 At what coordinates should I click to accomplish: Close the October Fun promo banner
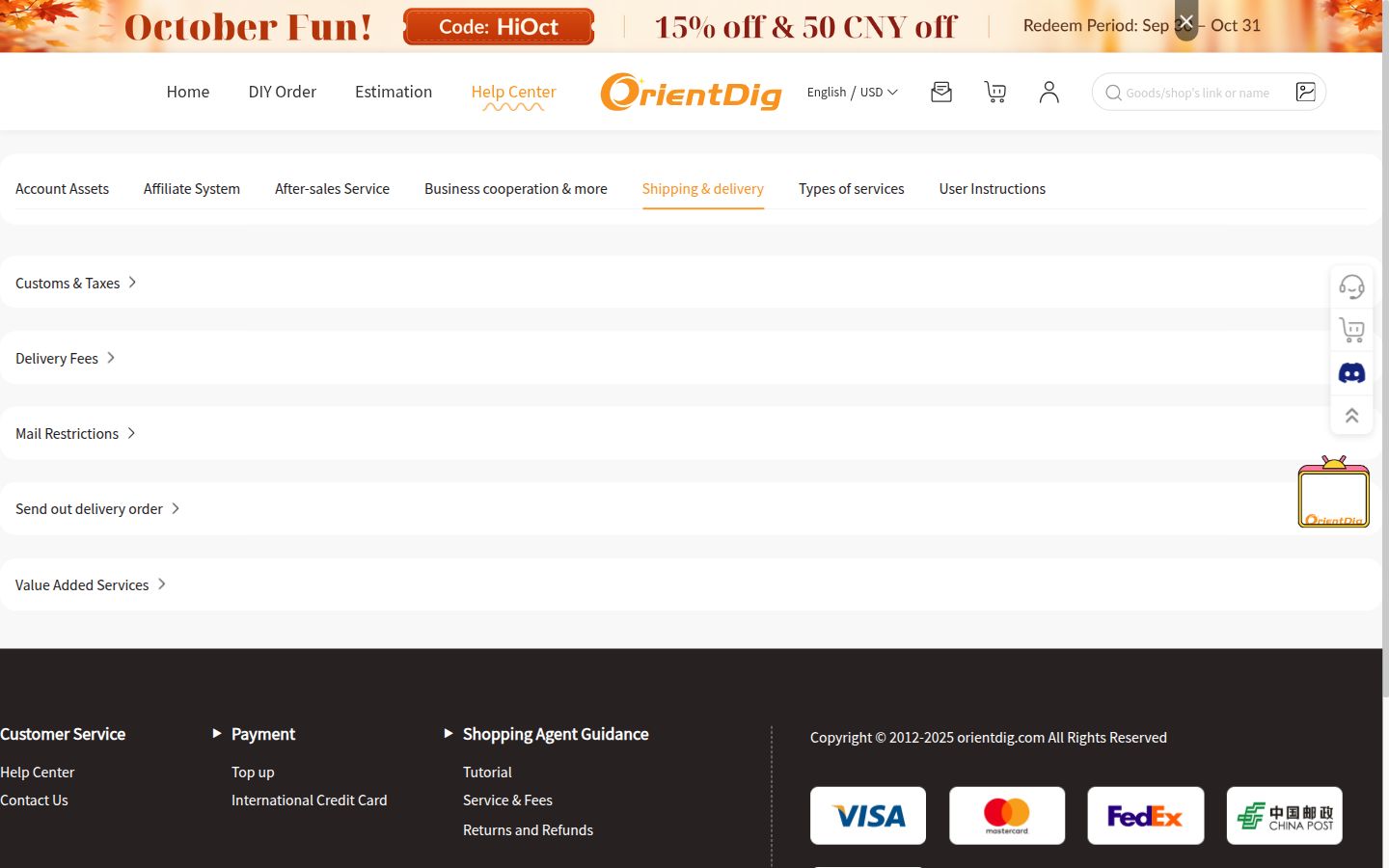(1186, 21)
